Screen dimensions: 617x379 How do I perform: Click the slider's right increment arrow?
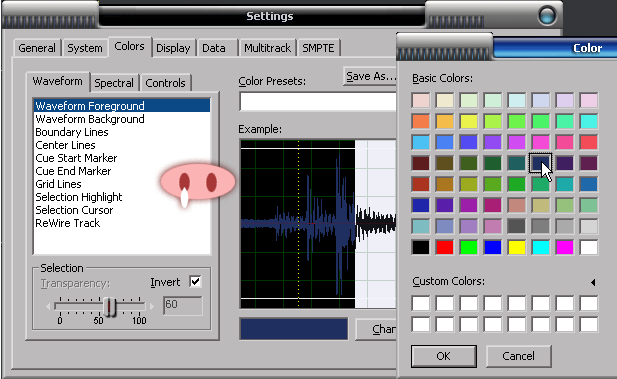151,306
